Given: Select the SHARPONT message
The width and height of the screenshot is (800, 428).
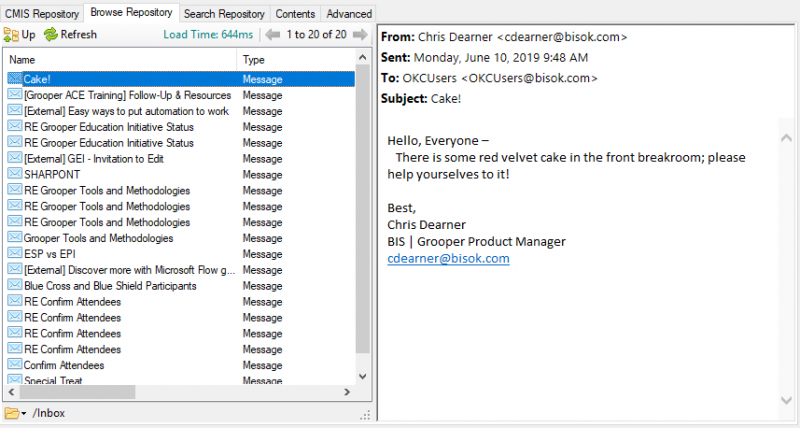Looking at the screenshot, I should (x=52, y=174).
